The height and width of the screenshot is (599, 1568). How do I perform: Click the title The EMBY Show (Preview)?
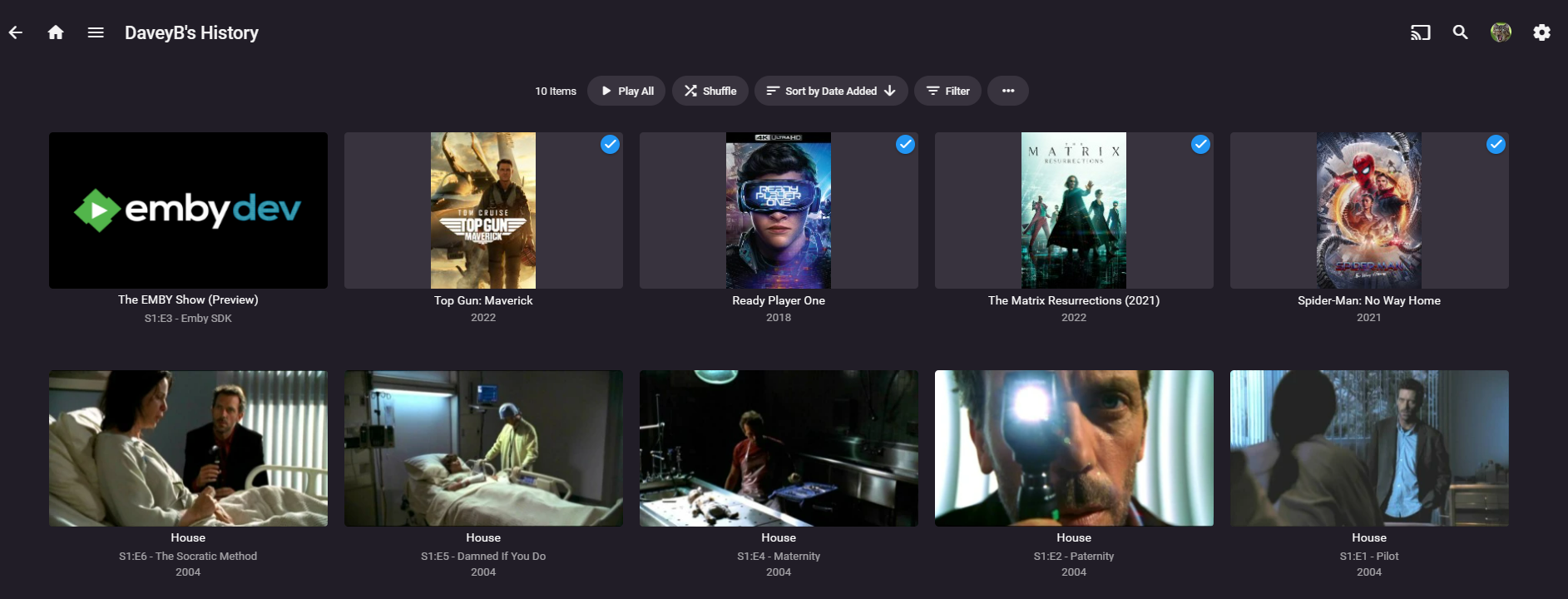click(188, 299)
